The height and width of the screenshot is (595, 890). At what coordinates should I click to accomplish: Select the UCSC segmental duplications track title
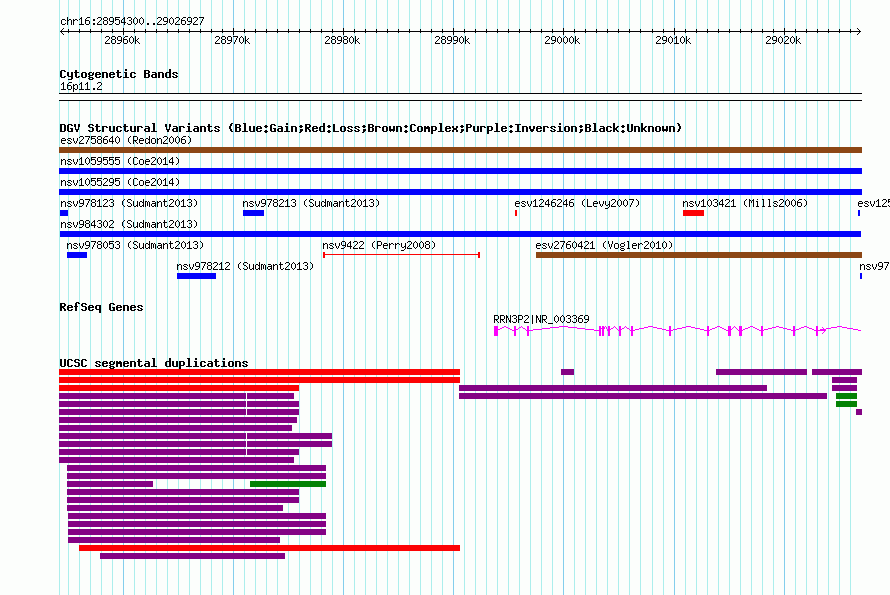coord(154,363)
